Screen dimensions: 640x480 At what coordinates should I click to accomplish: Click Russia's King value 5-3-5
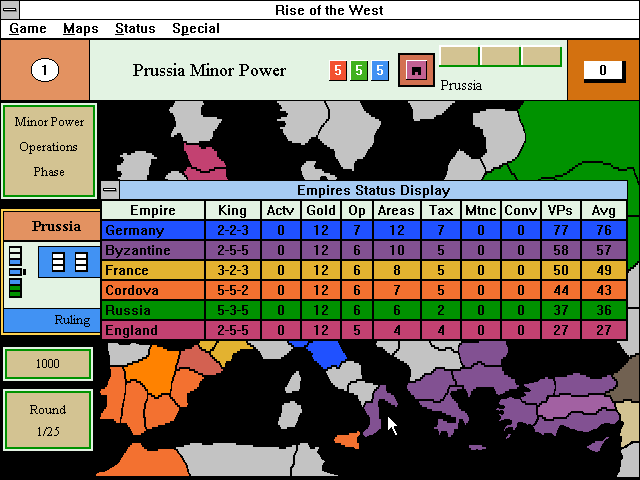233,310
